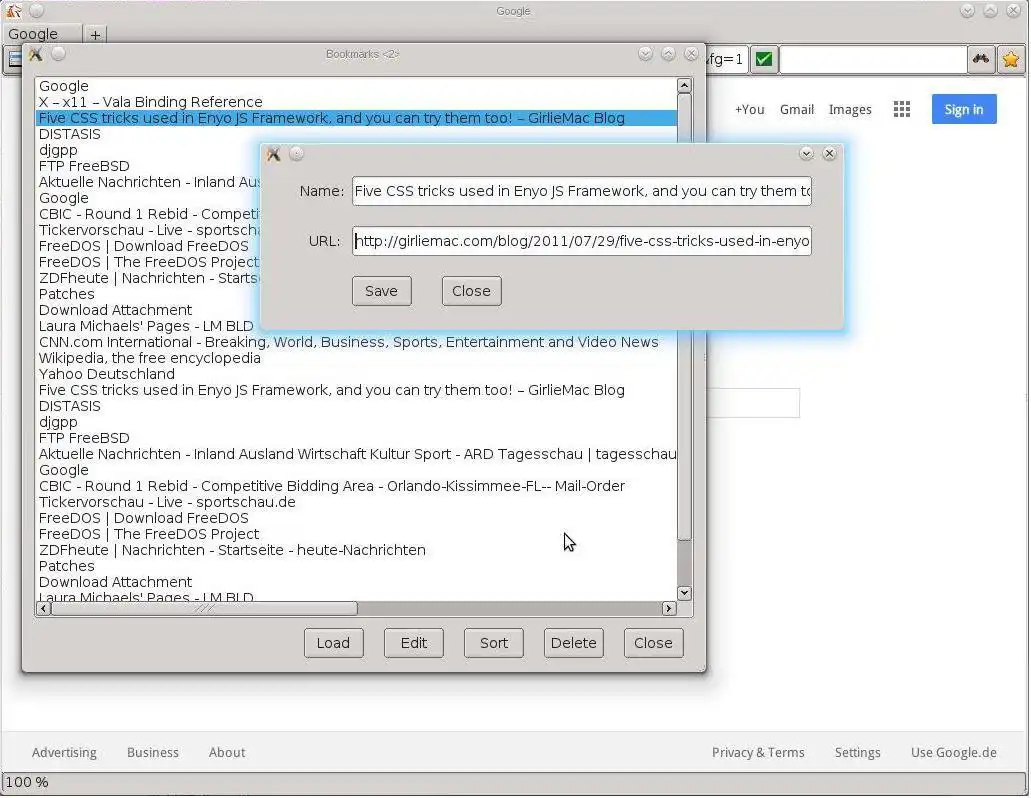Click the blue Sign in button

964,109
